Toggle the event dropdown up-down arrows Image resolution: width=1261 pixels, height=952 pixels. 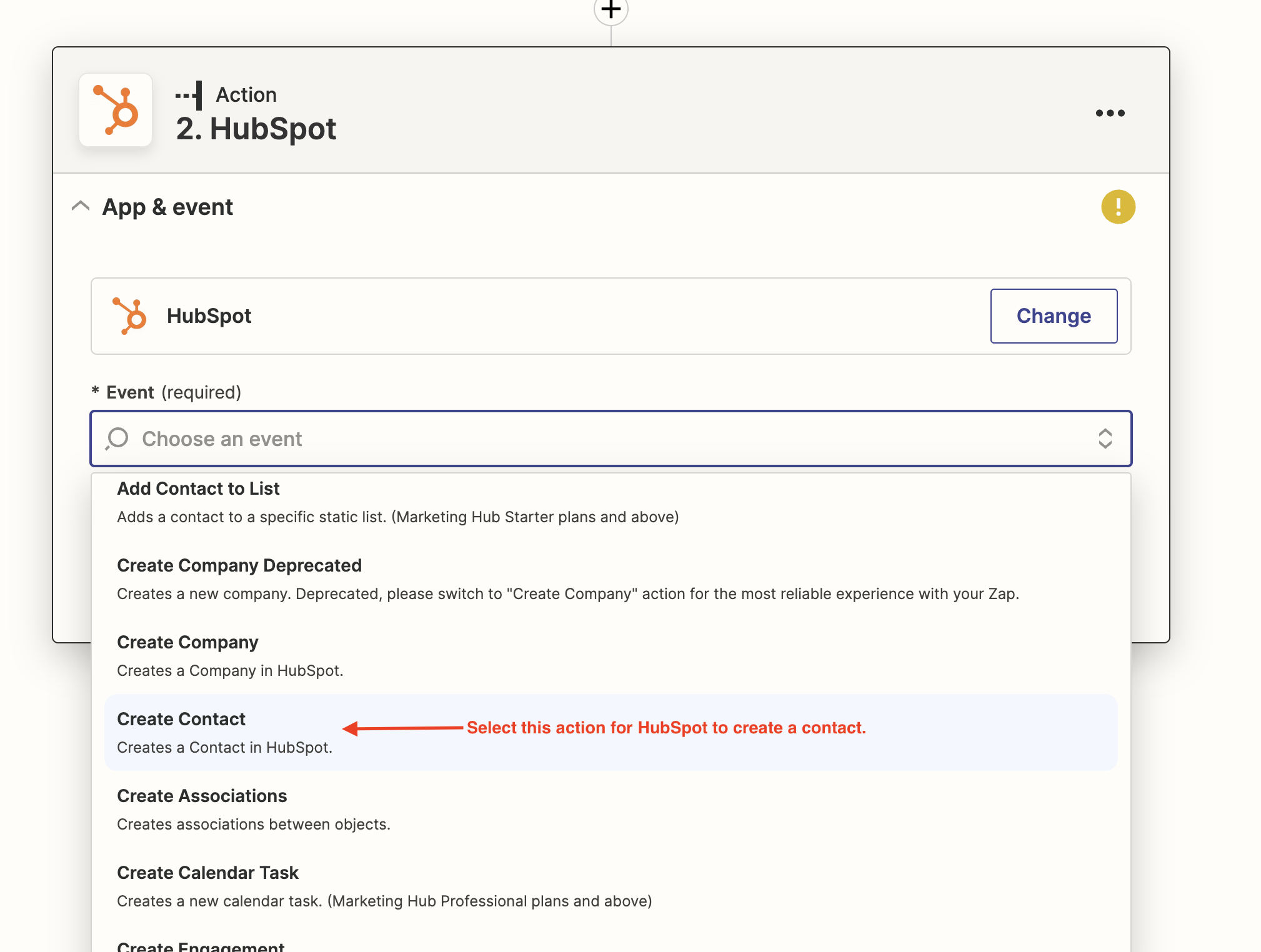click(1105, 439)
